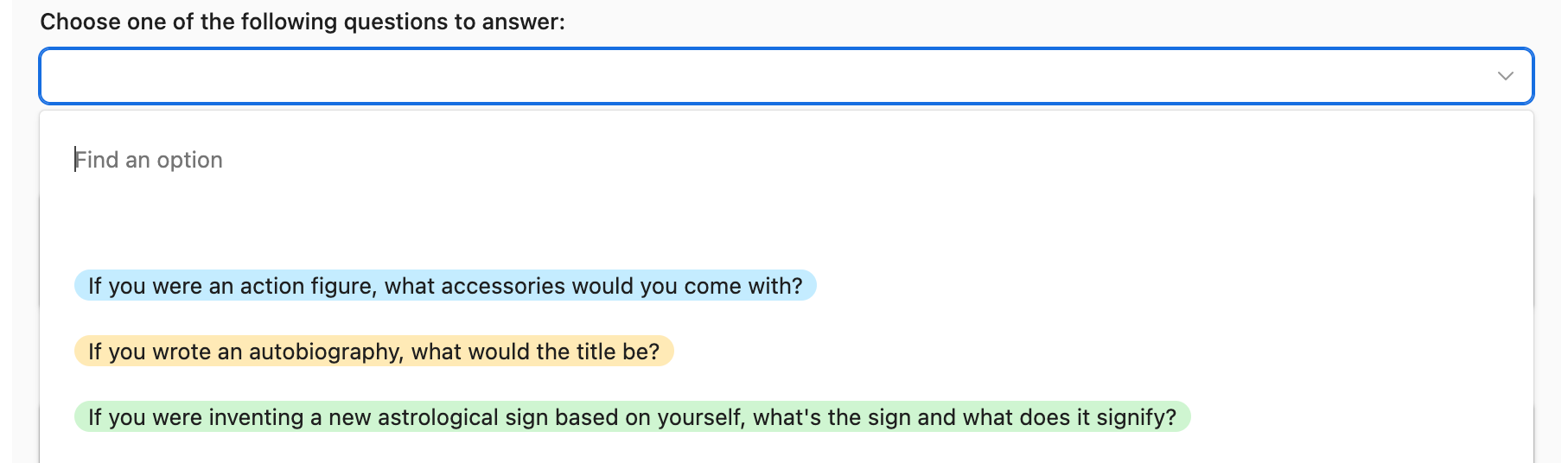
Task: Place cursor in the Find an option placeholder
Action: pyautogui.click(x=149, y=160)
